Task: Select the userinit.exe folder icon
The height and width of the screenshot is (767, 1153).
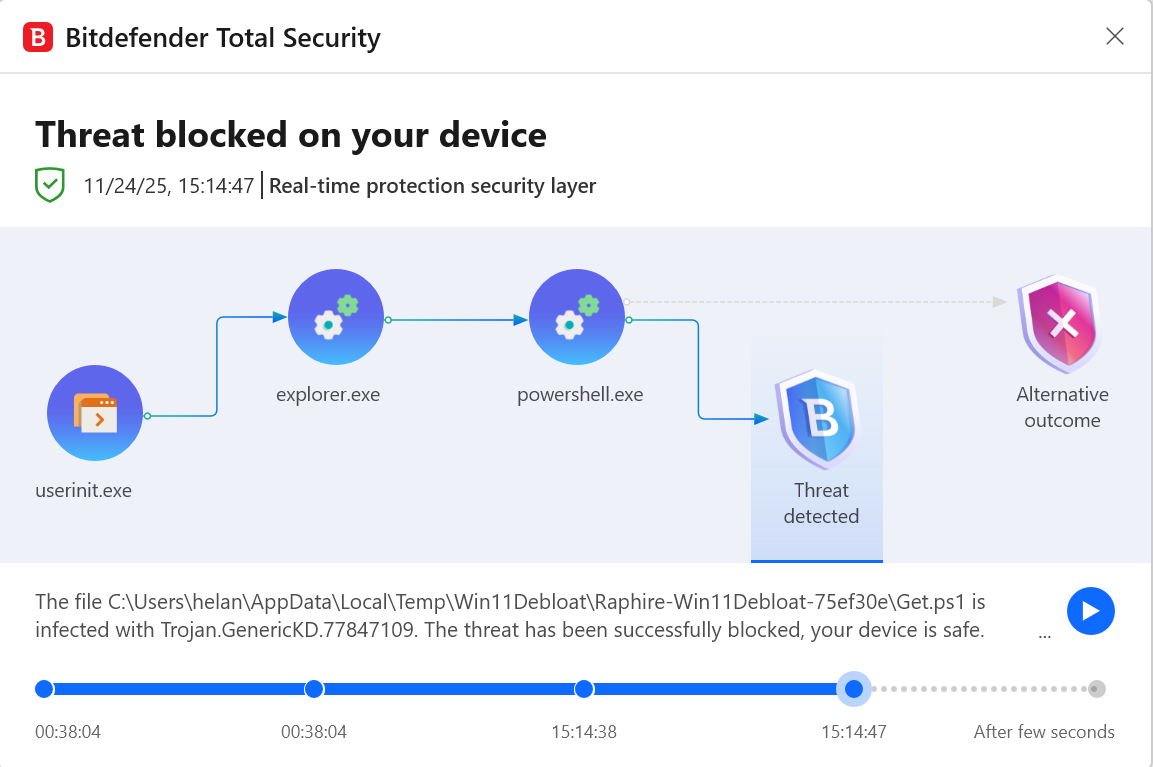Action: 95,413
